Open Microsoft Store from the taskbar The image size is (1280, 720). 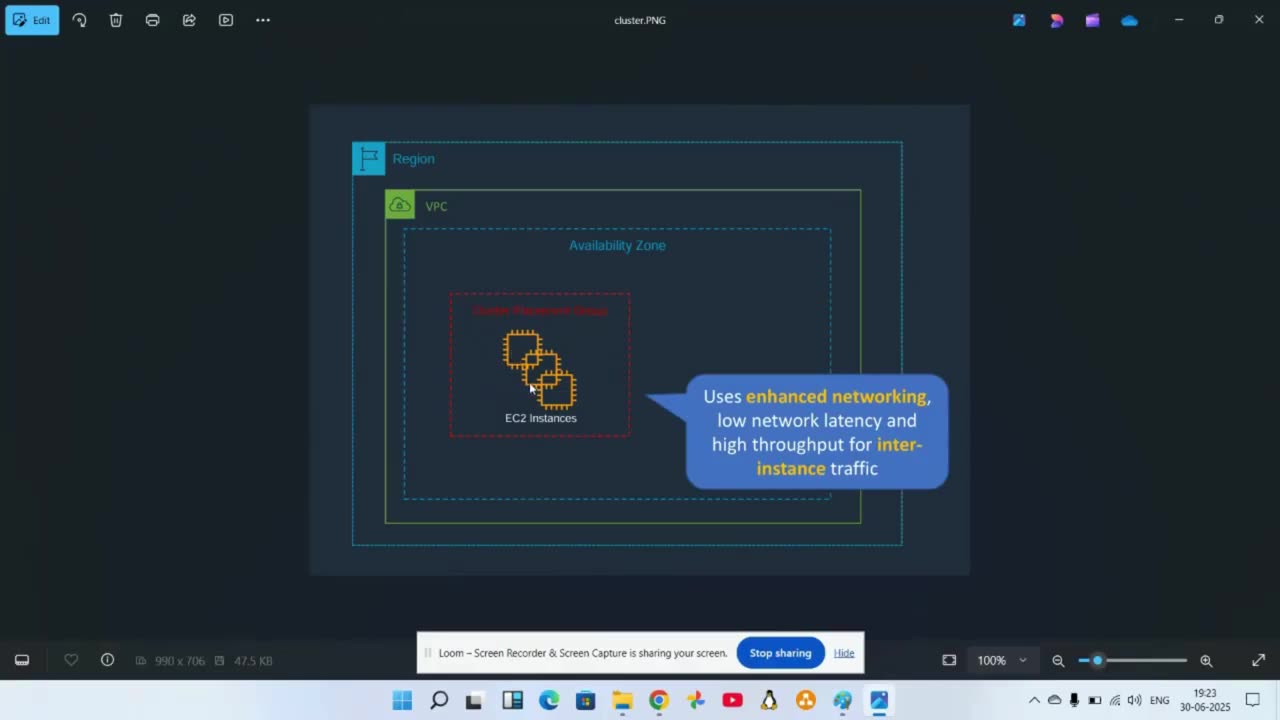[x=586, y=700]
